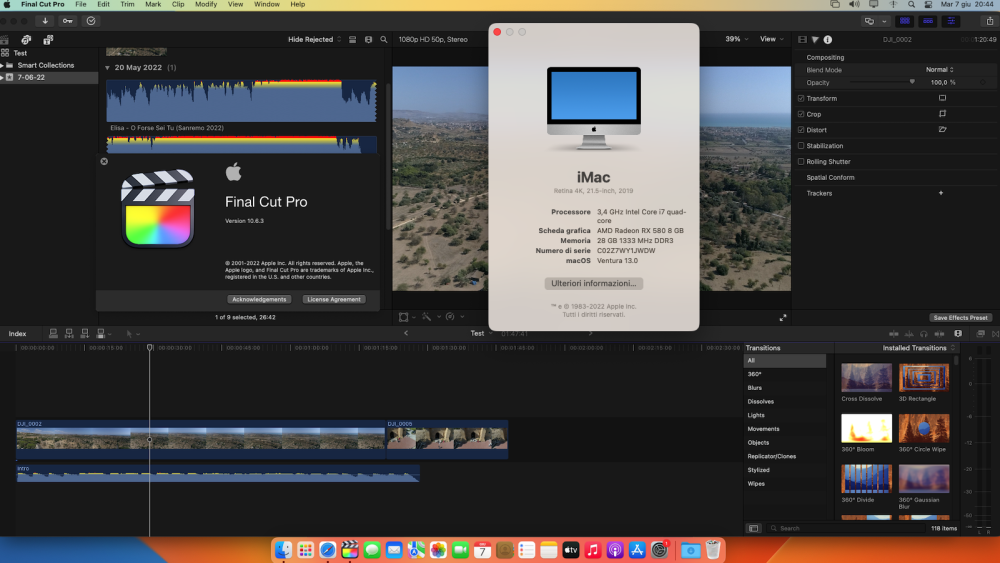
Task: Show the Photos and Audio sidebar
Action: click(26, 40)
